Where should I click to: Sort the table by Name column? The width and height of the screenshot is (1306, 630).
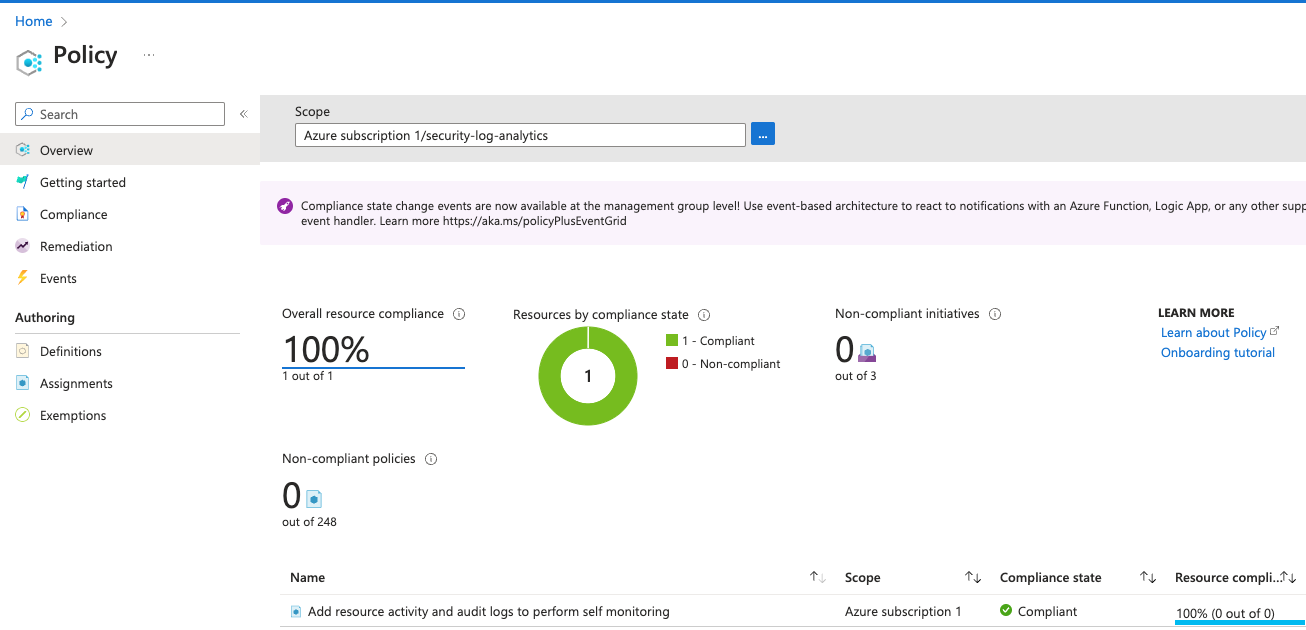tap(817, 578)
